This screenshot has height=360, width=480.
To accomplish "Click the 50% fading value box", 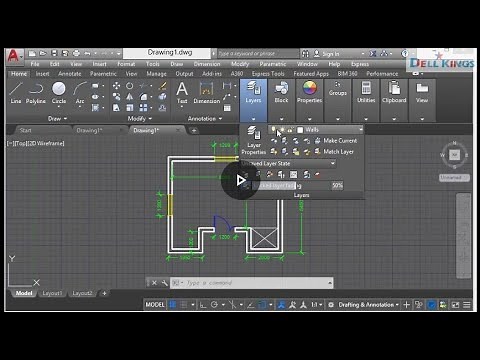I will (x=337, y=186).
